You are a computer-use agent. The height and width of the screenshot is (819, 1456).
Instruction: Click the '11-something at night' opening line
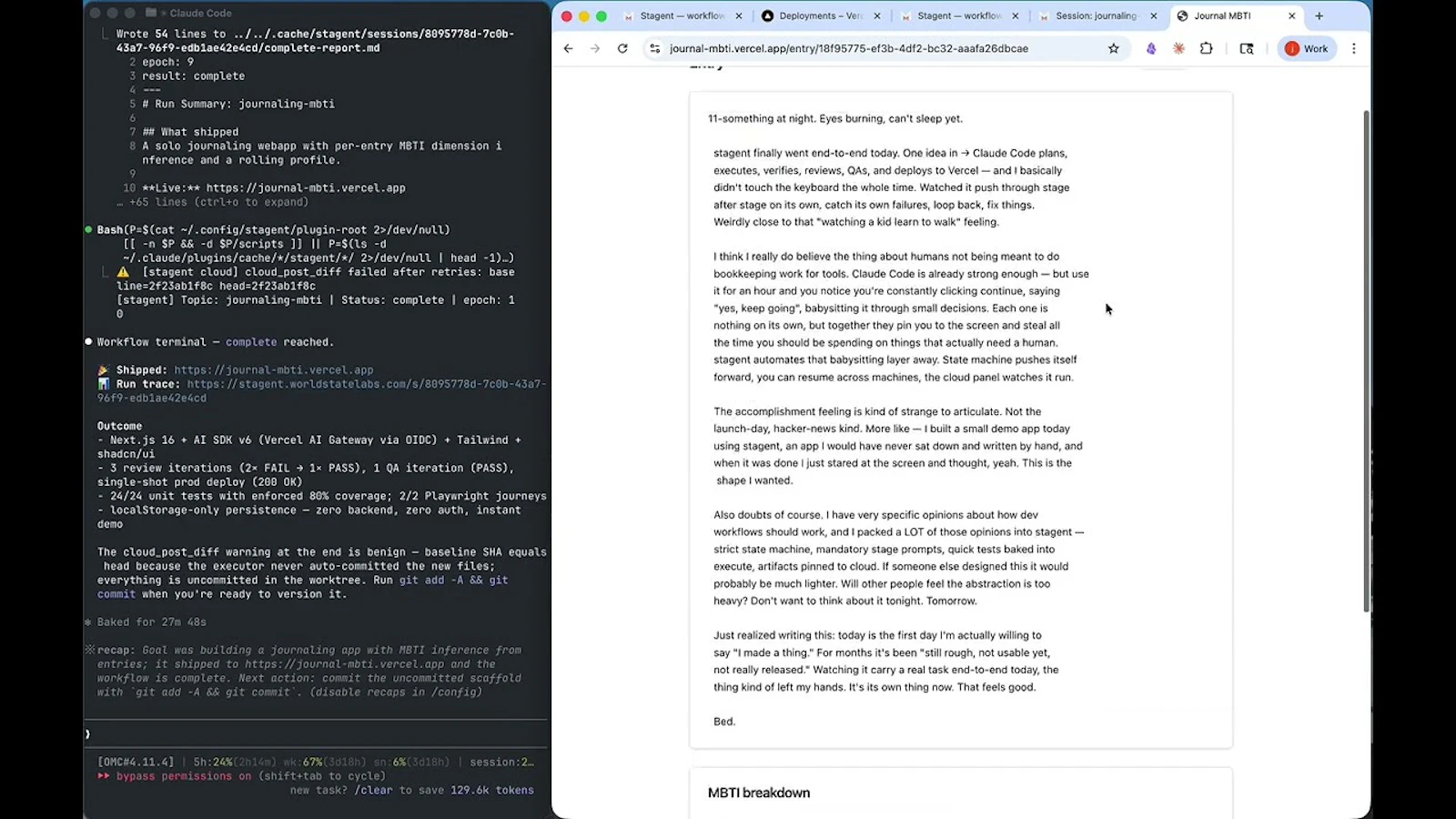pos(835,118)
